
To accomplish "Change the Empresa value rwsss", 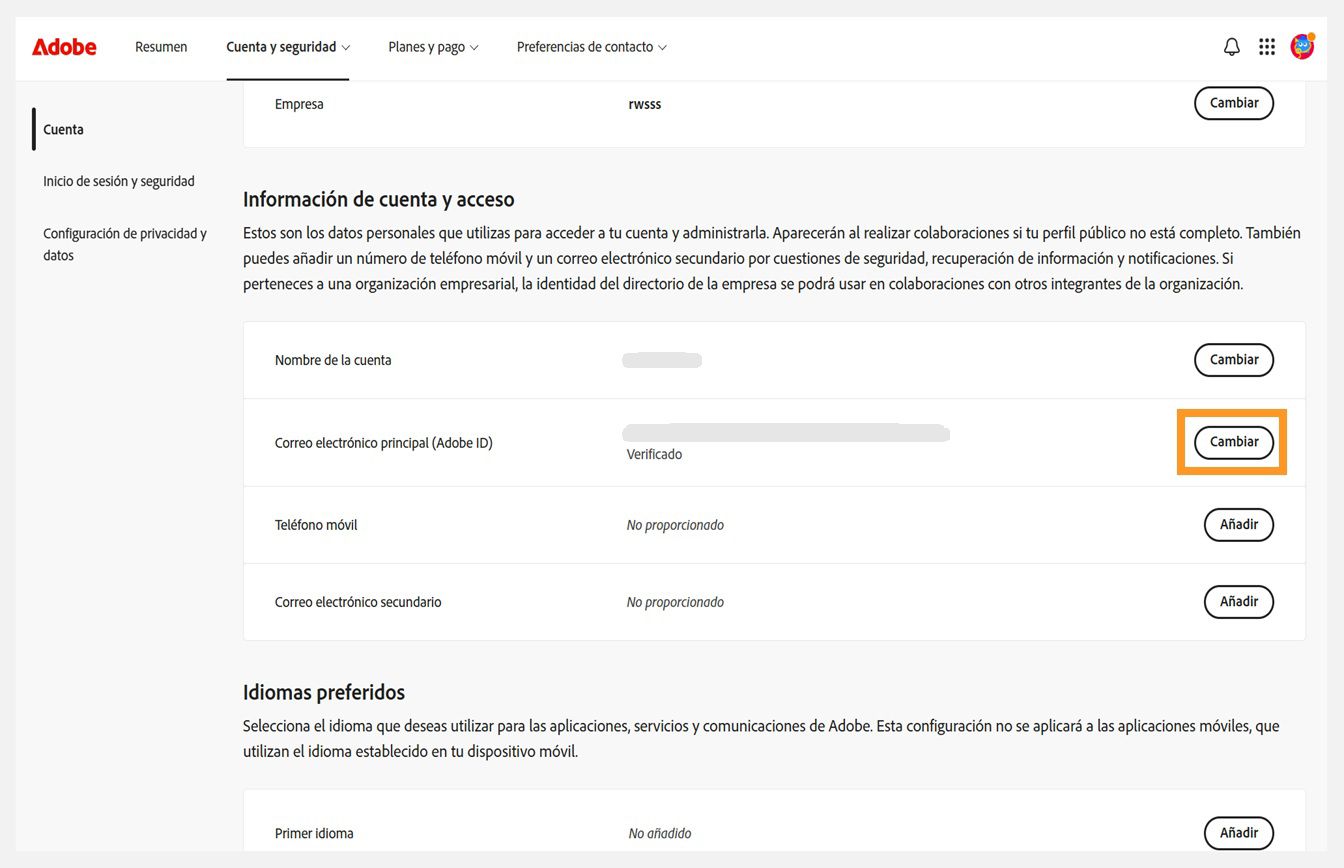I will [1233, 103].
